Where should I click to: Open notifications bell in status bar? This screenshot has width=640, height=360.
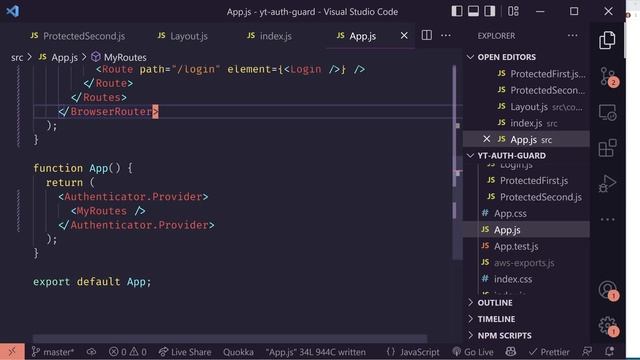pyautogui.click(x=609, y=351)
